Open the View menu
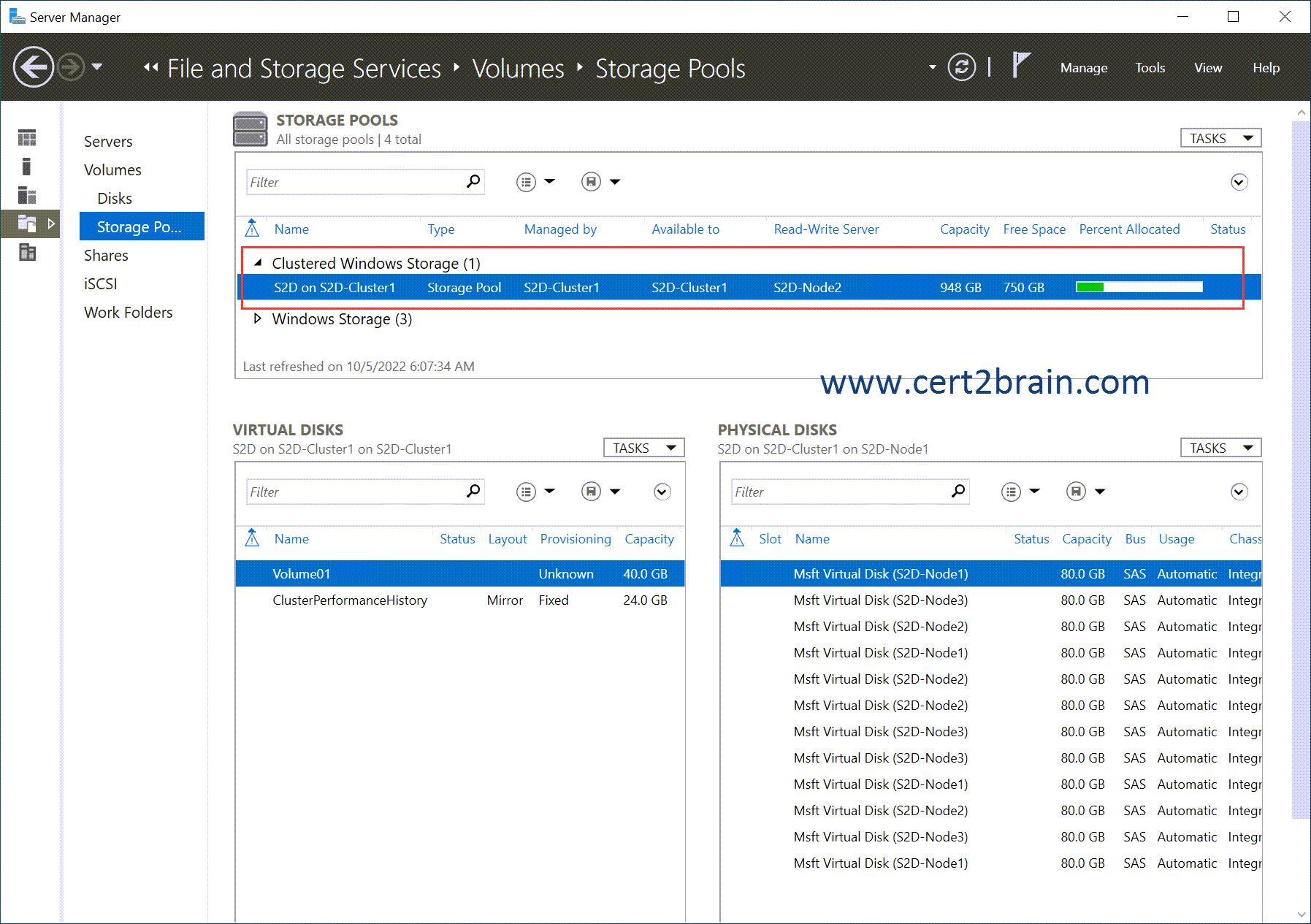 point(1208,68)
